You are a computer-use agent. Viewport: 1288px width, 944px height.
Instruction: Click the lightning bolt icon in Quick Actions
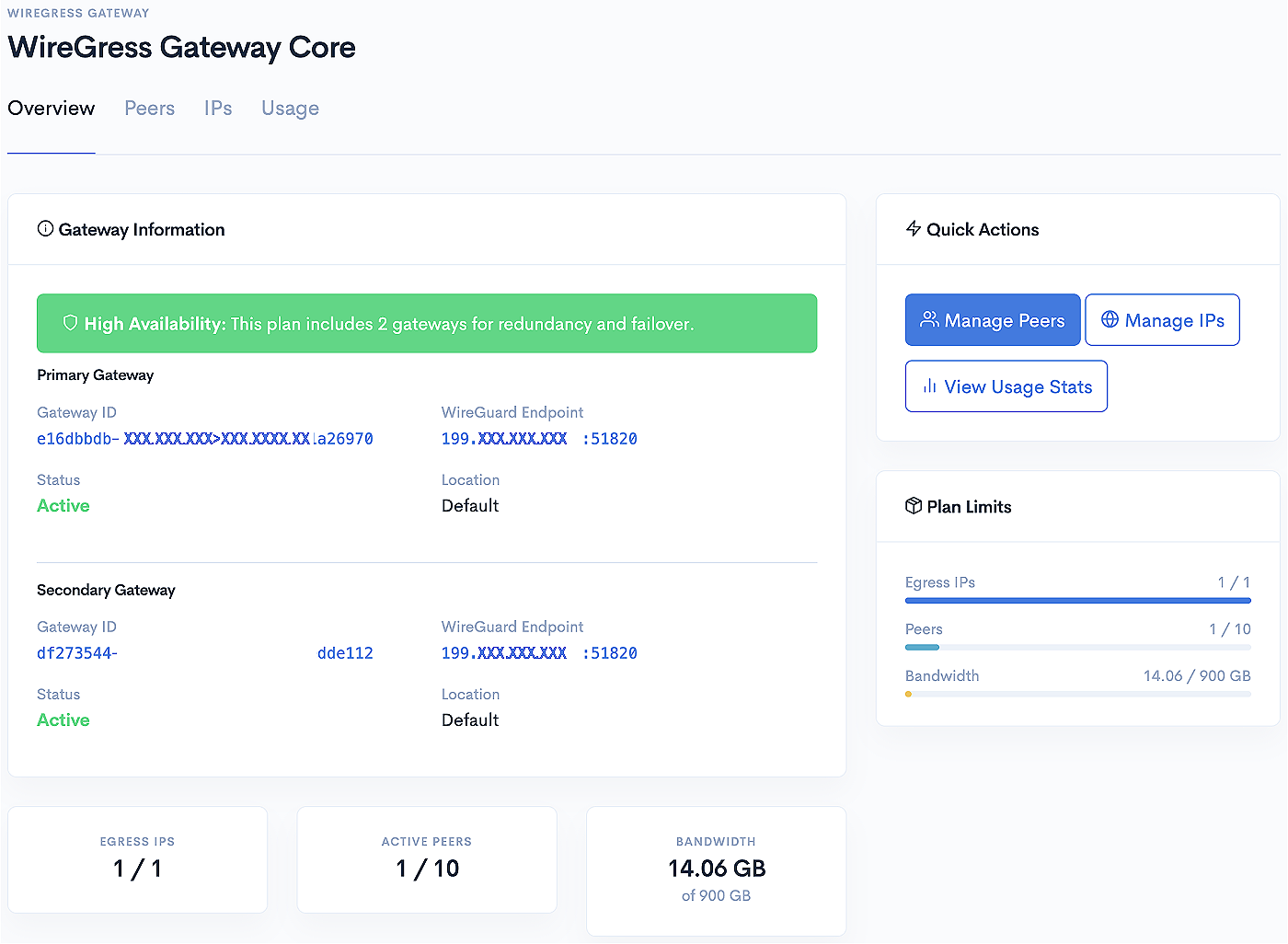coord(912,229)
